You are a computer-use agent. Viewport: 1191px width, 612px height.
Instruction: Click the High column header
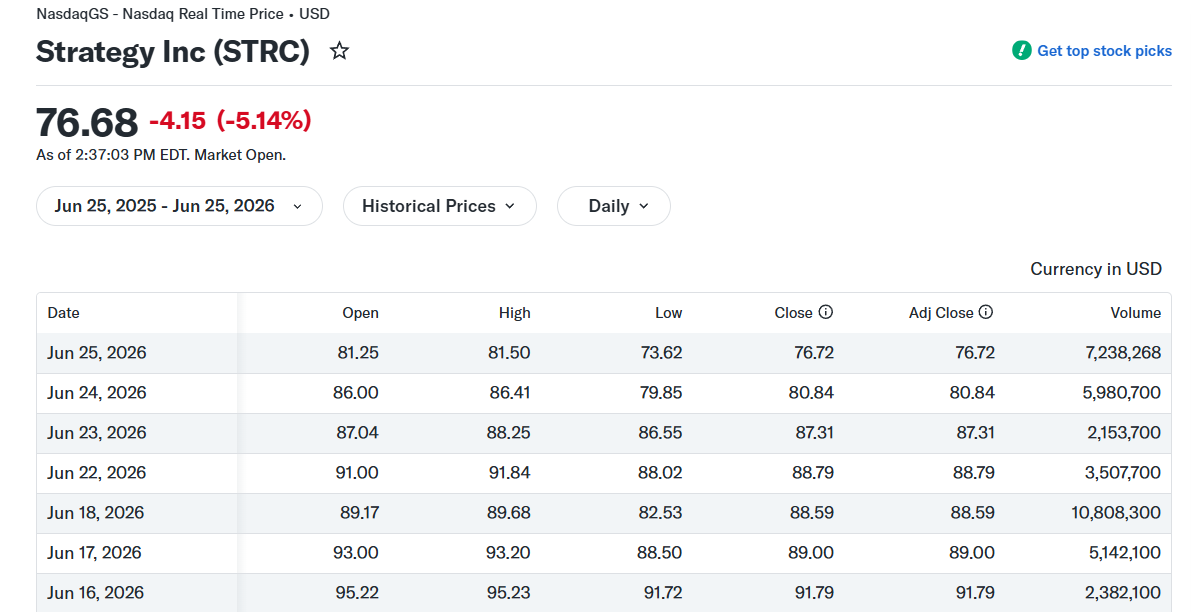pyautogui.click(x=514, y=313)
